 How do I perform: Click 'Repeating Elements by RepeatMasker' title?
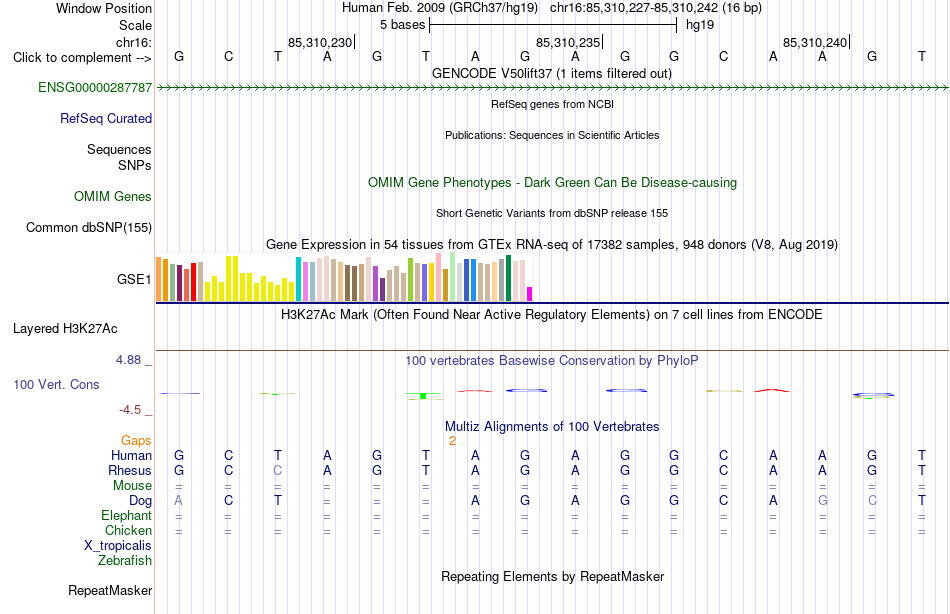pyautogui.click(x=552, y=576)
